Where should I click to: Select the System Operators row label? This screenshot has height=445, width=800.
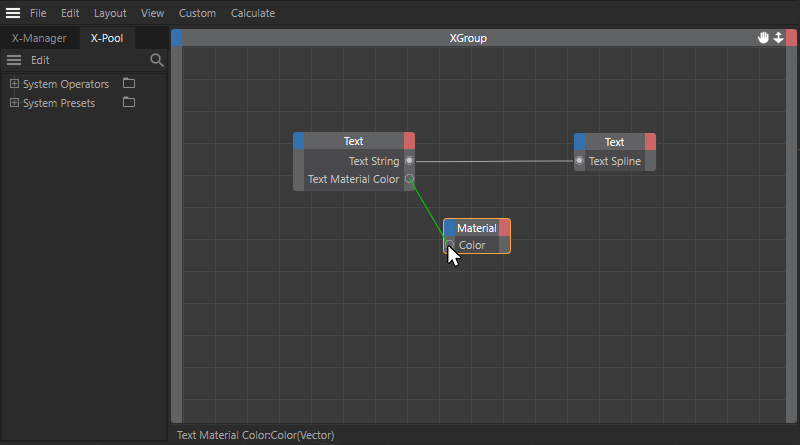66,84
